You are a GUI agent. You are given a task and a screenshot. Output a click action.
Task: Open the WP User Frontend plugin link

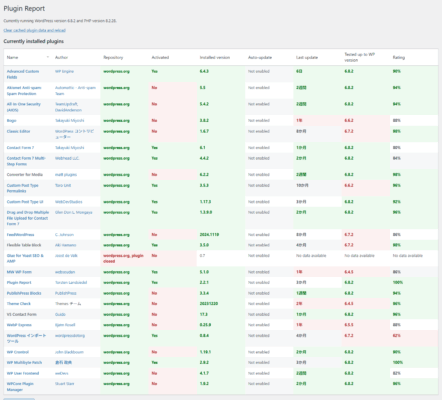pos(23,373)
